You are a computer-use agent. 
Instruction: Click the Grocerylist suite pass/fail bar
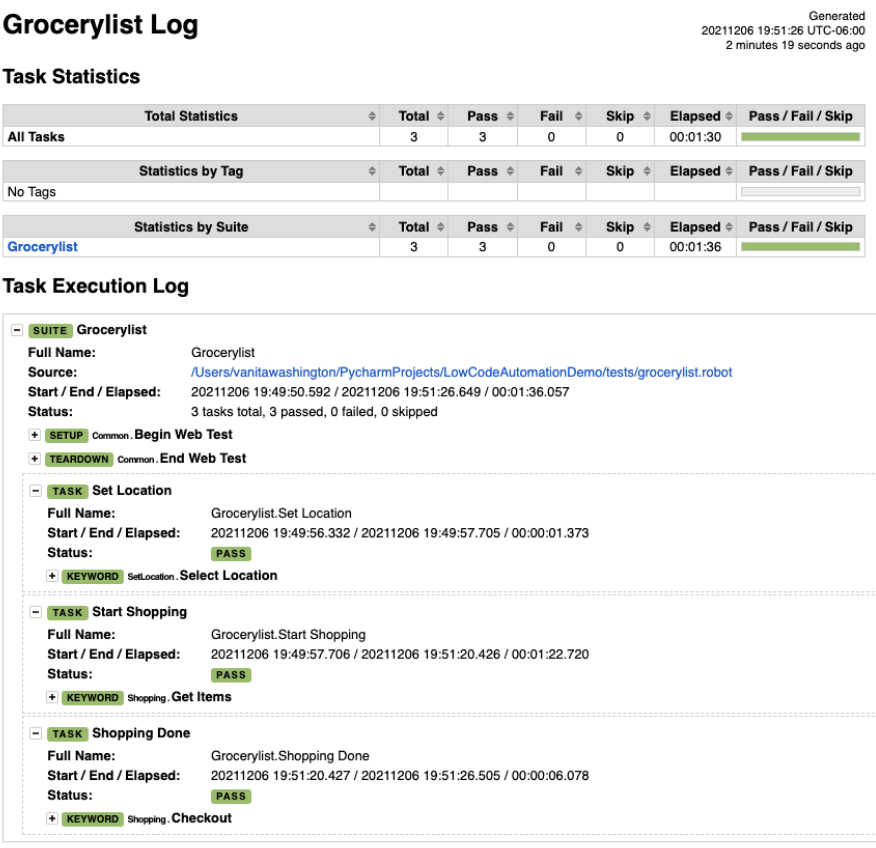point(800,247)
